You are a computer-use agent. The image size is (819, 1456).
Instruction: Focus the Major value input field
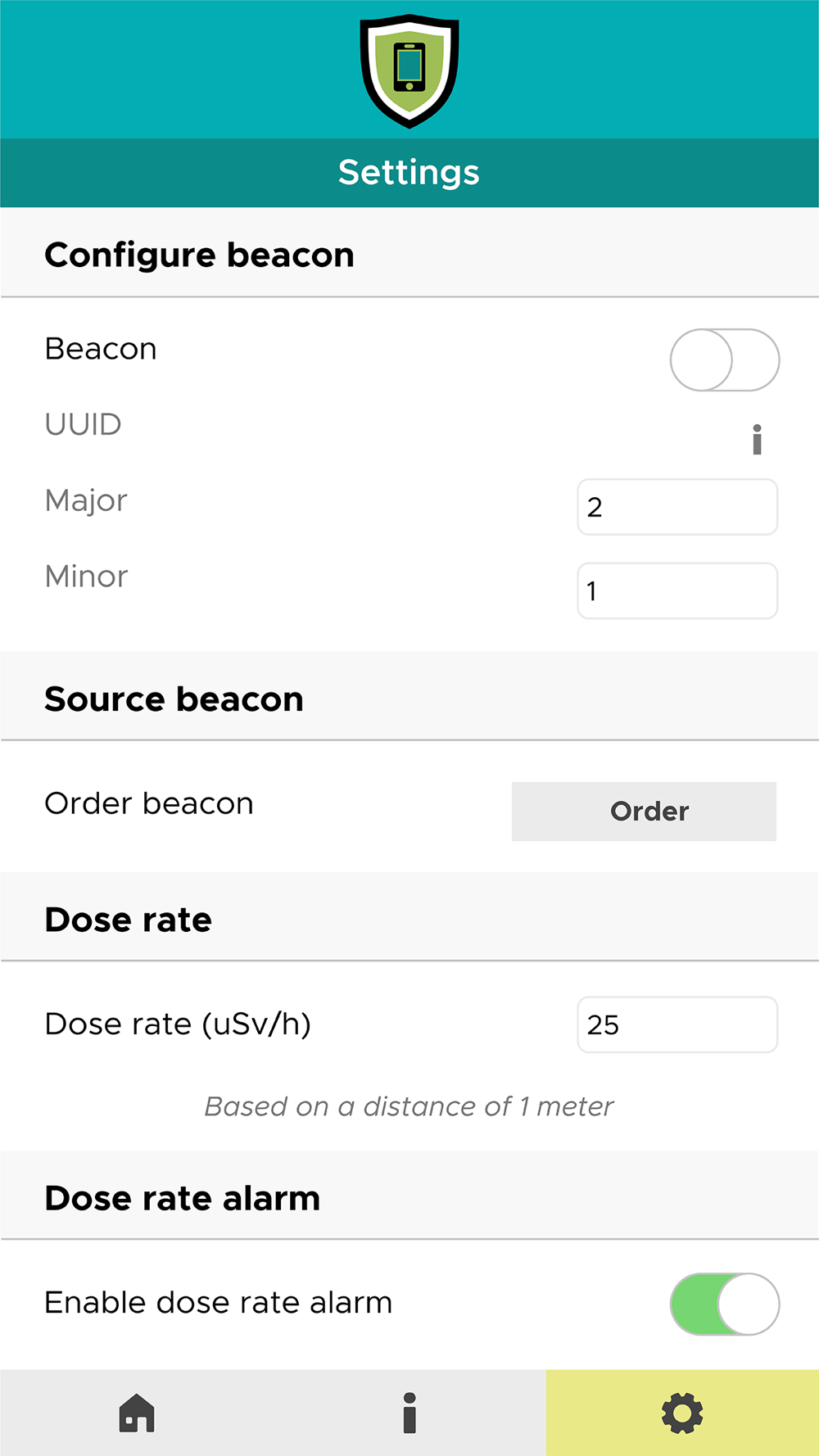pyautogui.click(x=676, y=507)
